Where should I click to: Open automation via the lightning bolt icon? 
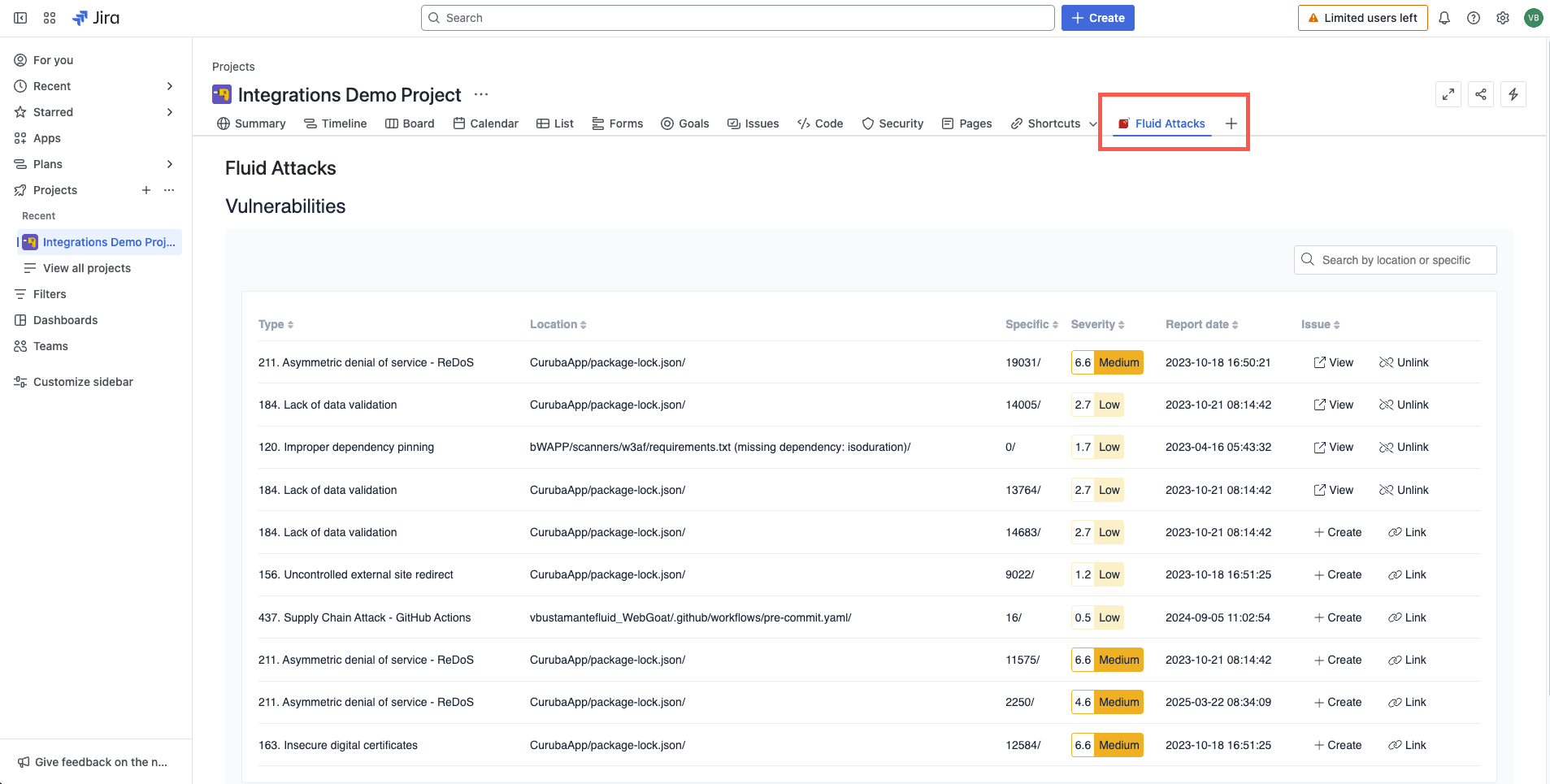click(1513, 94)
